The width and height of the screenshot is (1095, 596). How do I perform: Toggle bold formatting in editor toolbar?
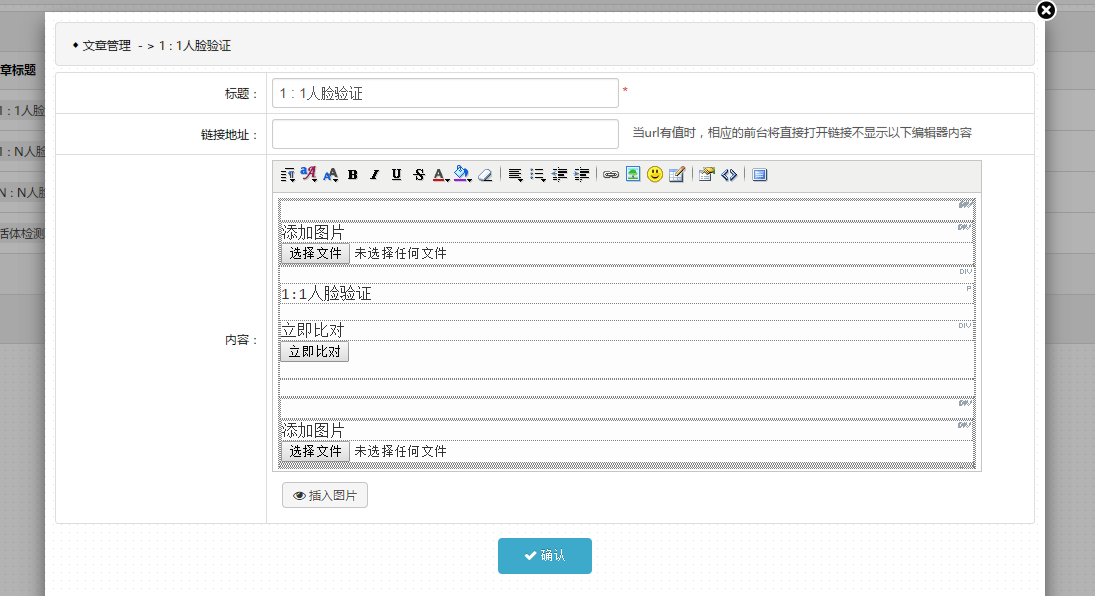[353, 175]
